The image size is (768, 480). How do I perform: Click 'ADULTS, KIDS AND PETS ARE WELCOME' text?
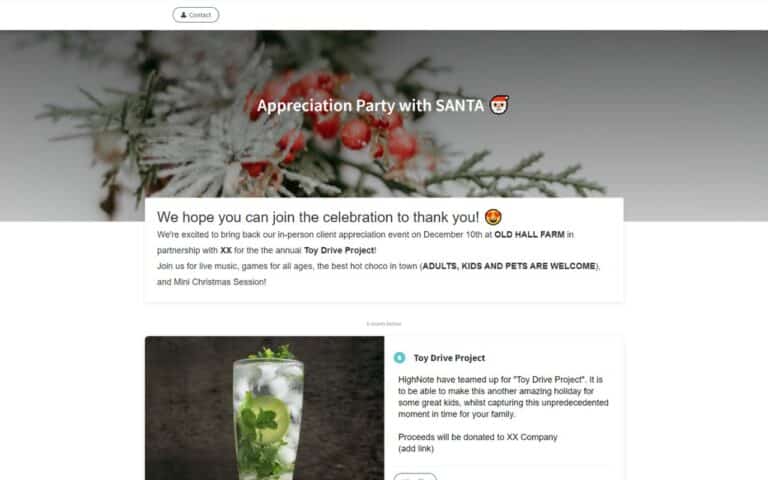(509, 266)
